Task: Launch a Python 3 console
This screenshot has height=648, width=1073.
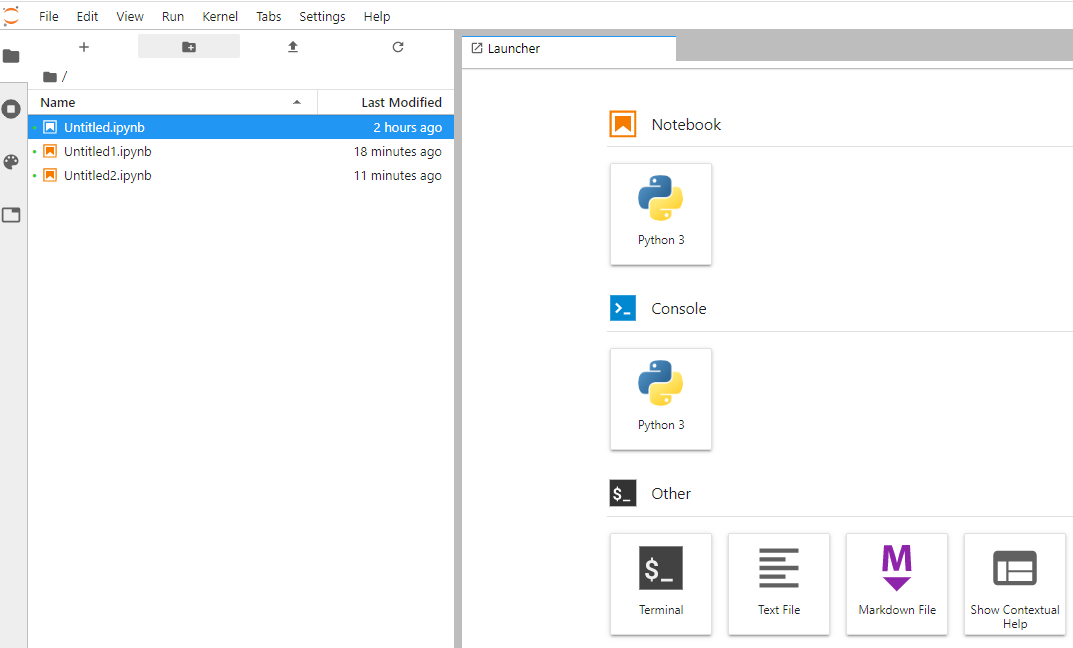Action: pos(660,399)
